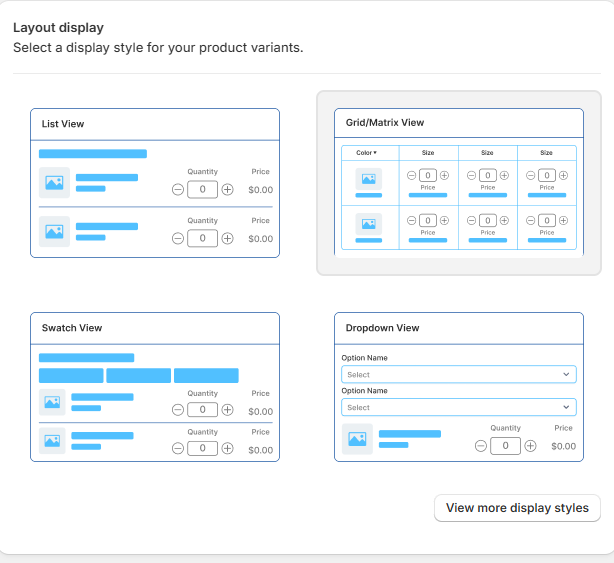Open first Option Name Select dropdown
This screenshot has width=614, height=563.
[x=459, y=374]
